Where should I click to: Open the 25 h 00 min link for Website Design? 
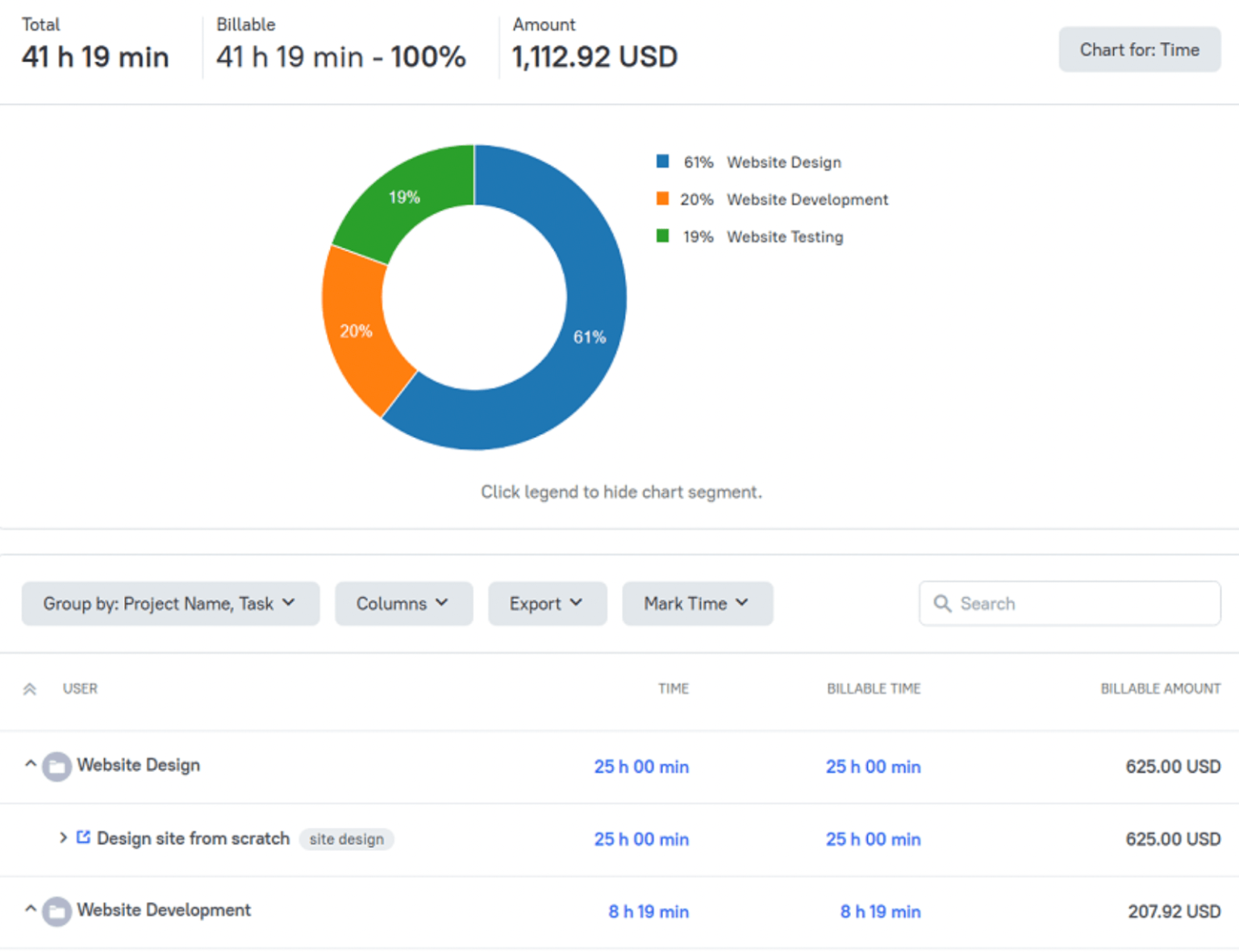coord(641,766)
